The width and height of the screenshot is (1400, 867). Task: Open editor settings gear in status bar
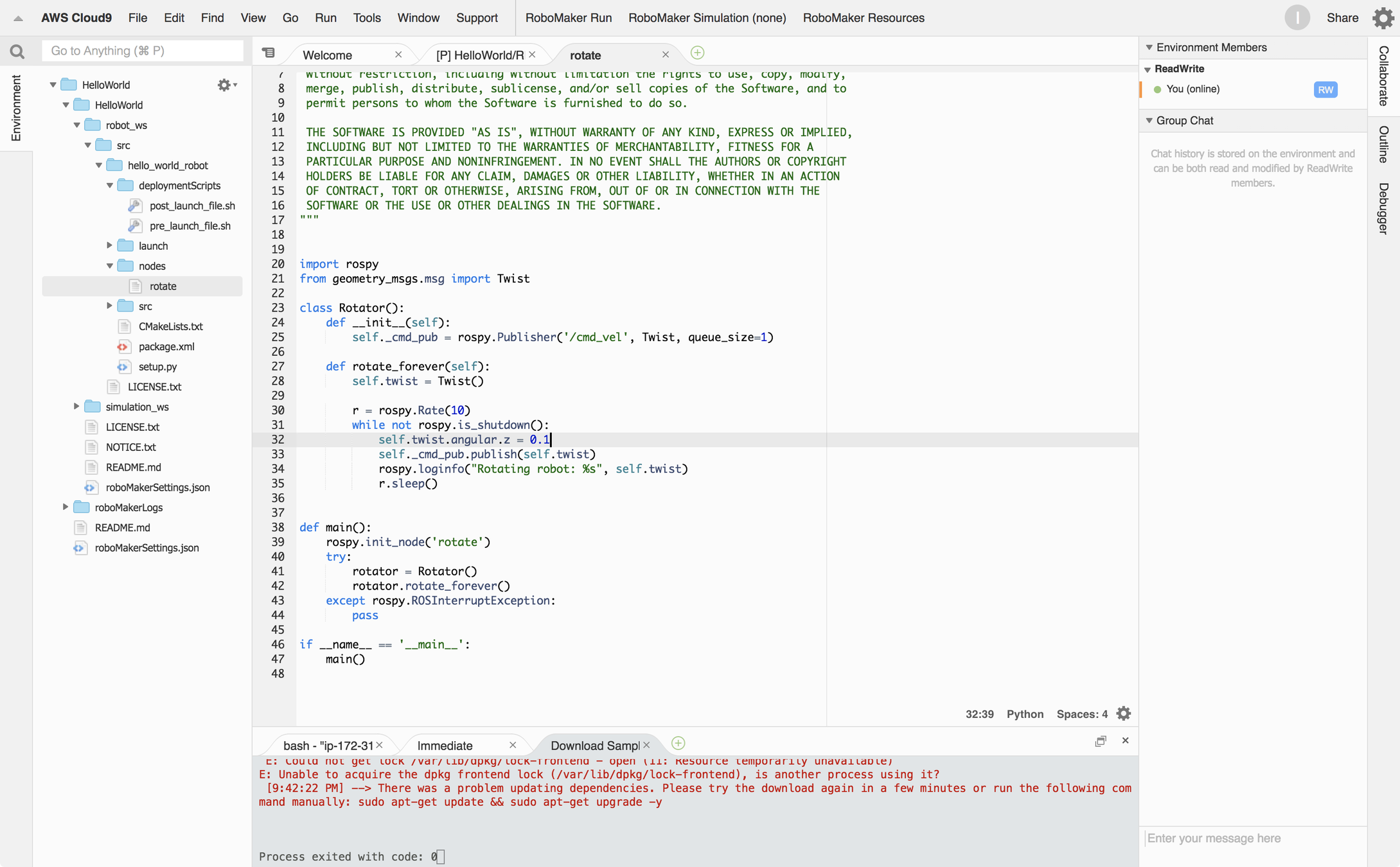click(1124, 714)
